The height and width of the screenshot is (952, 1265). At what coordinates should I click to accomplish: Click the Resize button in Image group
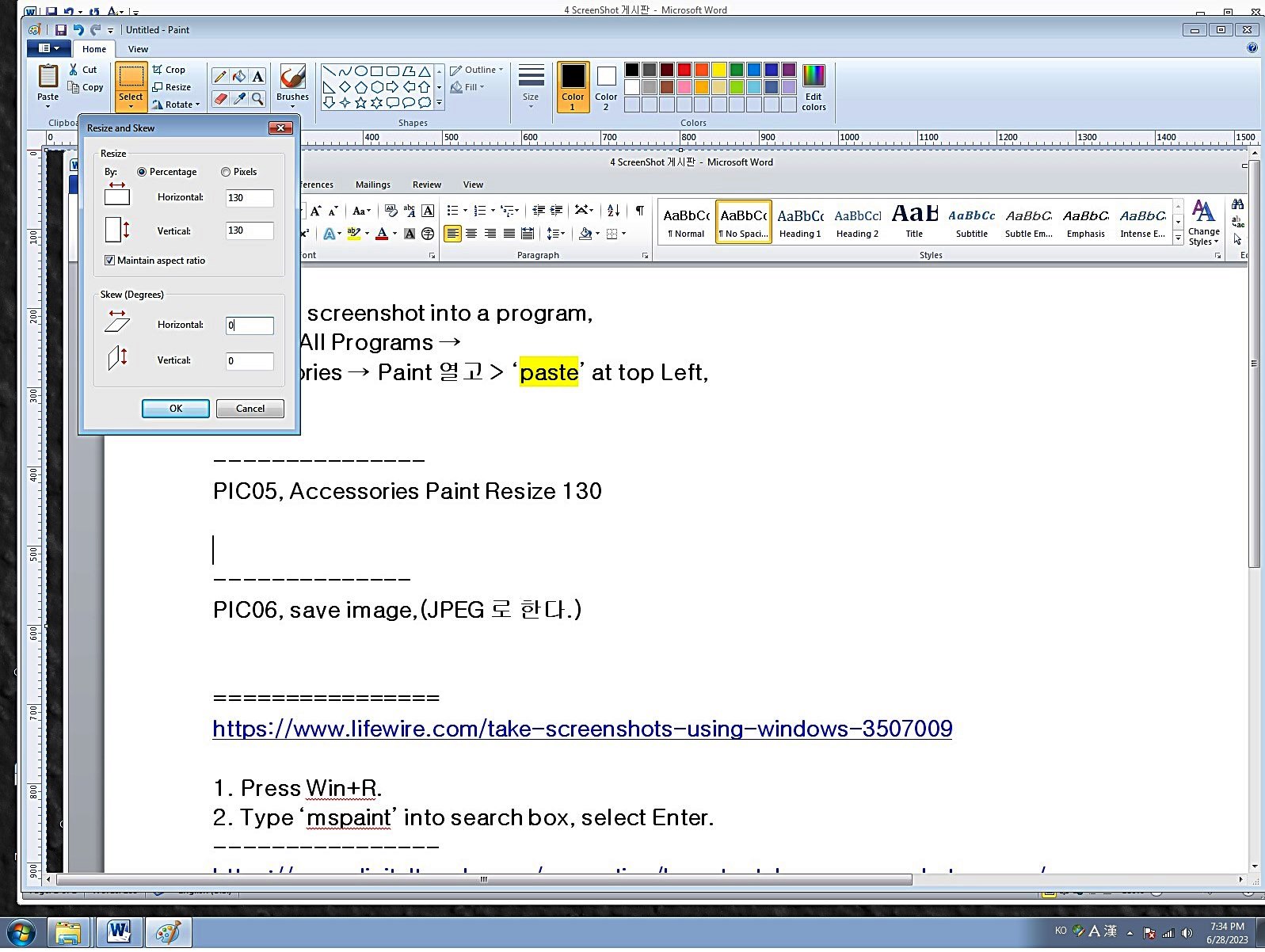coord(171,87)
